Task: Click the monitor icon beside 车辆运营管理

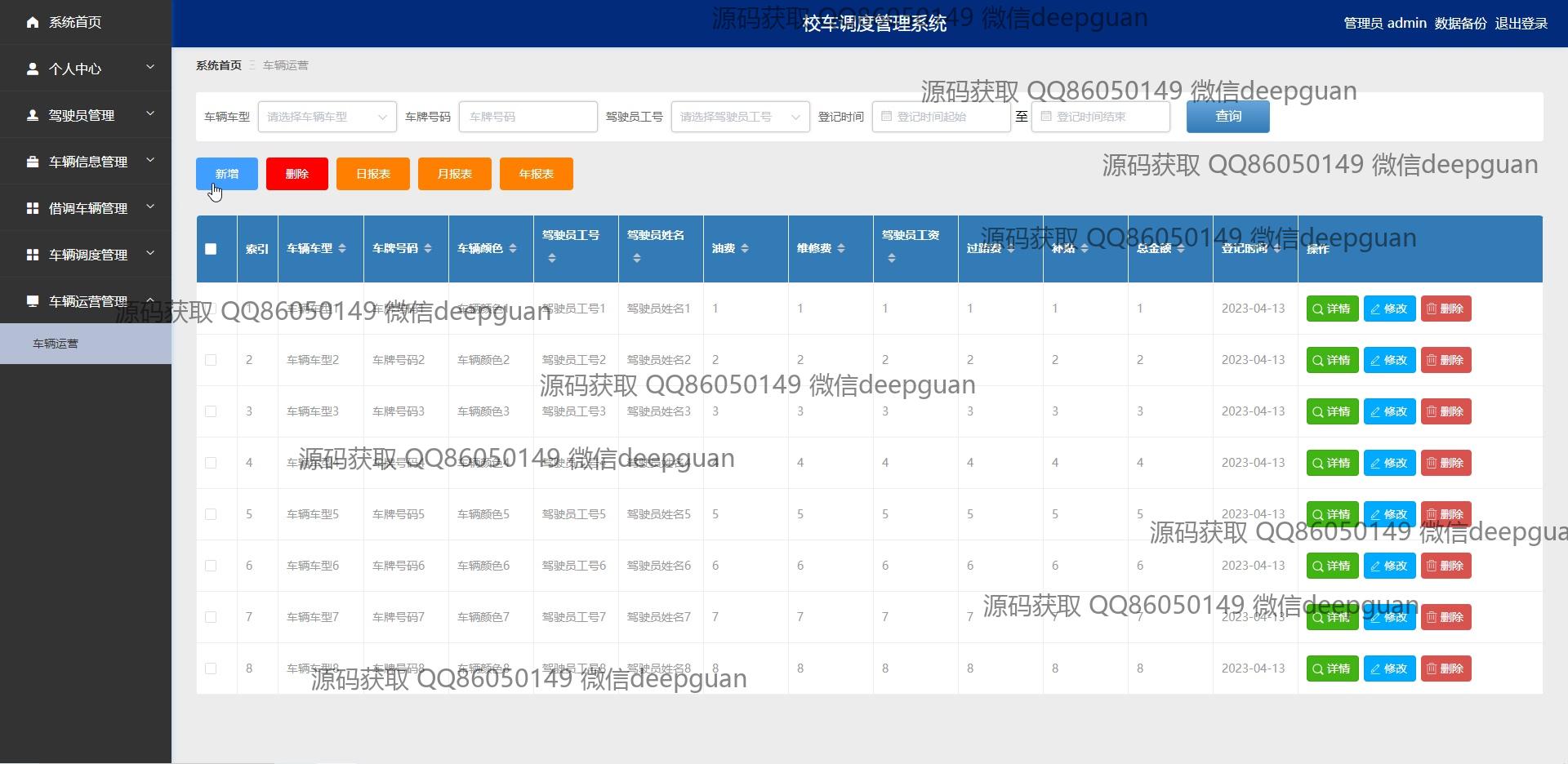Action: coord(33,300)
